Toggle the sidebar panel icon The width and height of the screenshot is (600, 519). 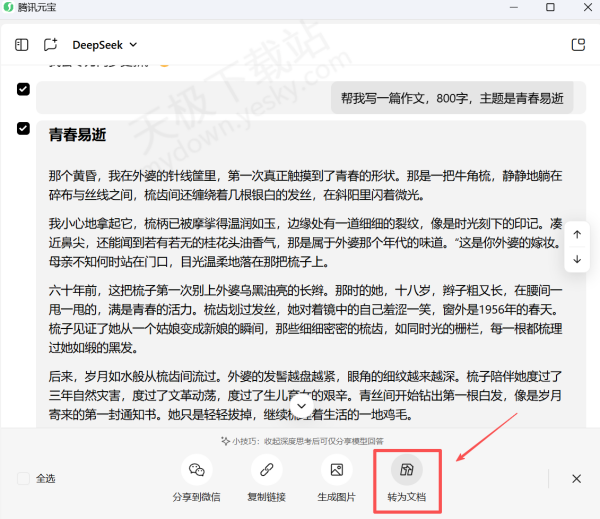click(x=21, y=45)
